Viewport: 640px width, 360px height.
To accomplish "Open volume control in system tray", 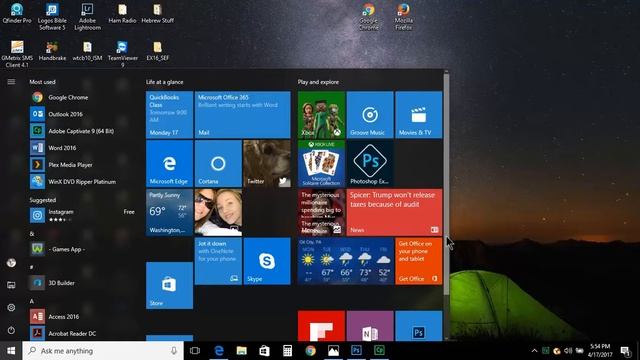I will tap(568, 351).
